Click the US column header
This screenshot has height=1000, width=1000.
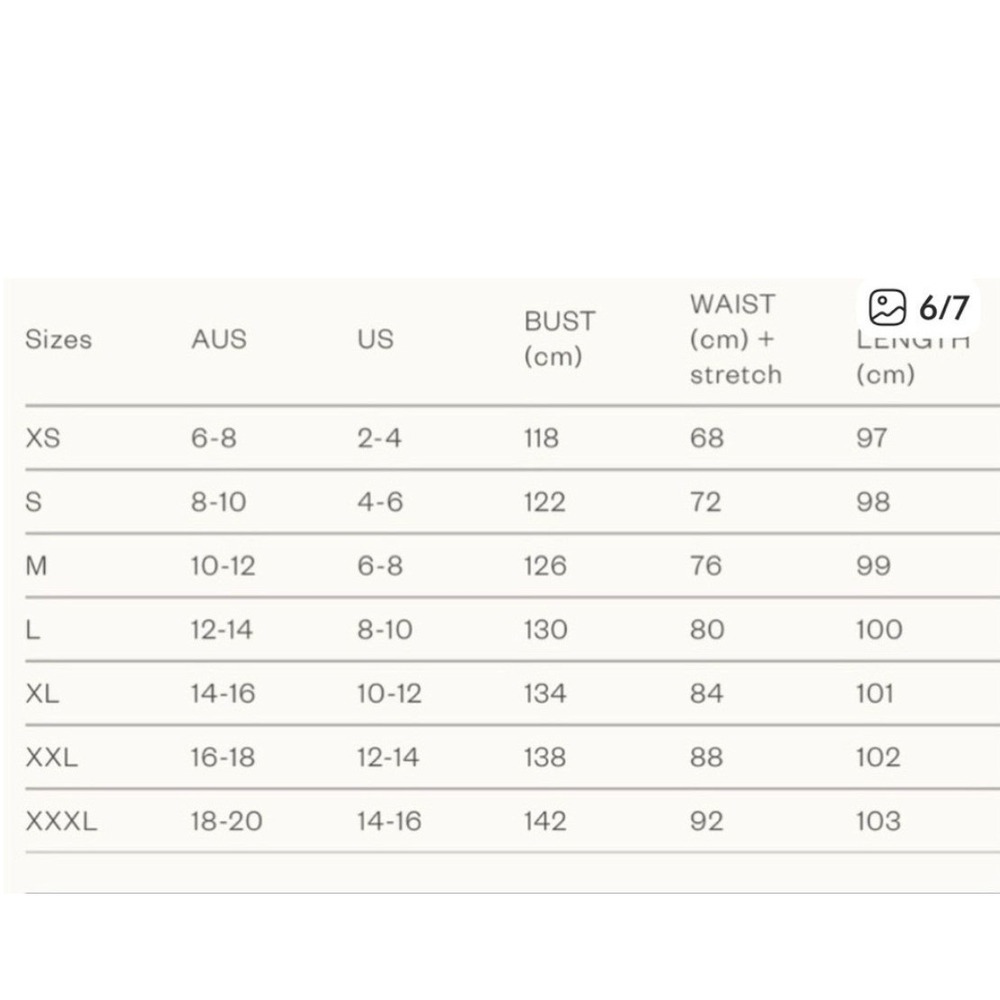click(x=376, y=339)
